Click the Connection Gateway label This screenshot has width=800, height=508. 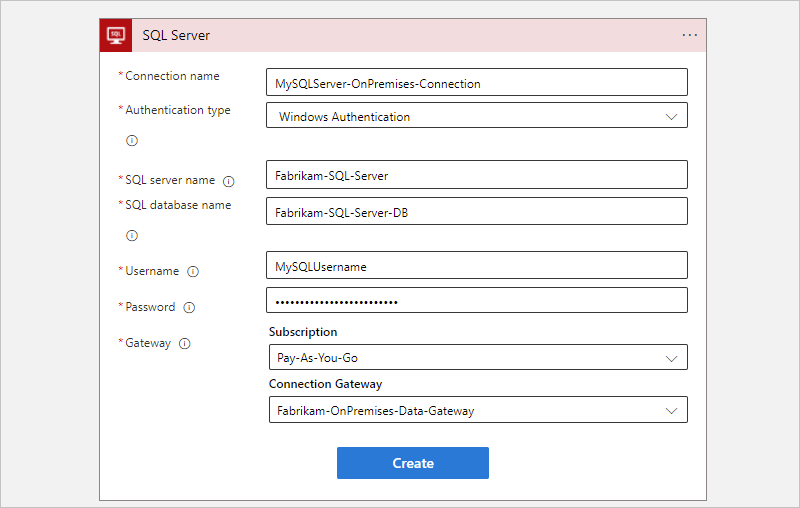pos(325,384)
